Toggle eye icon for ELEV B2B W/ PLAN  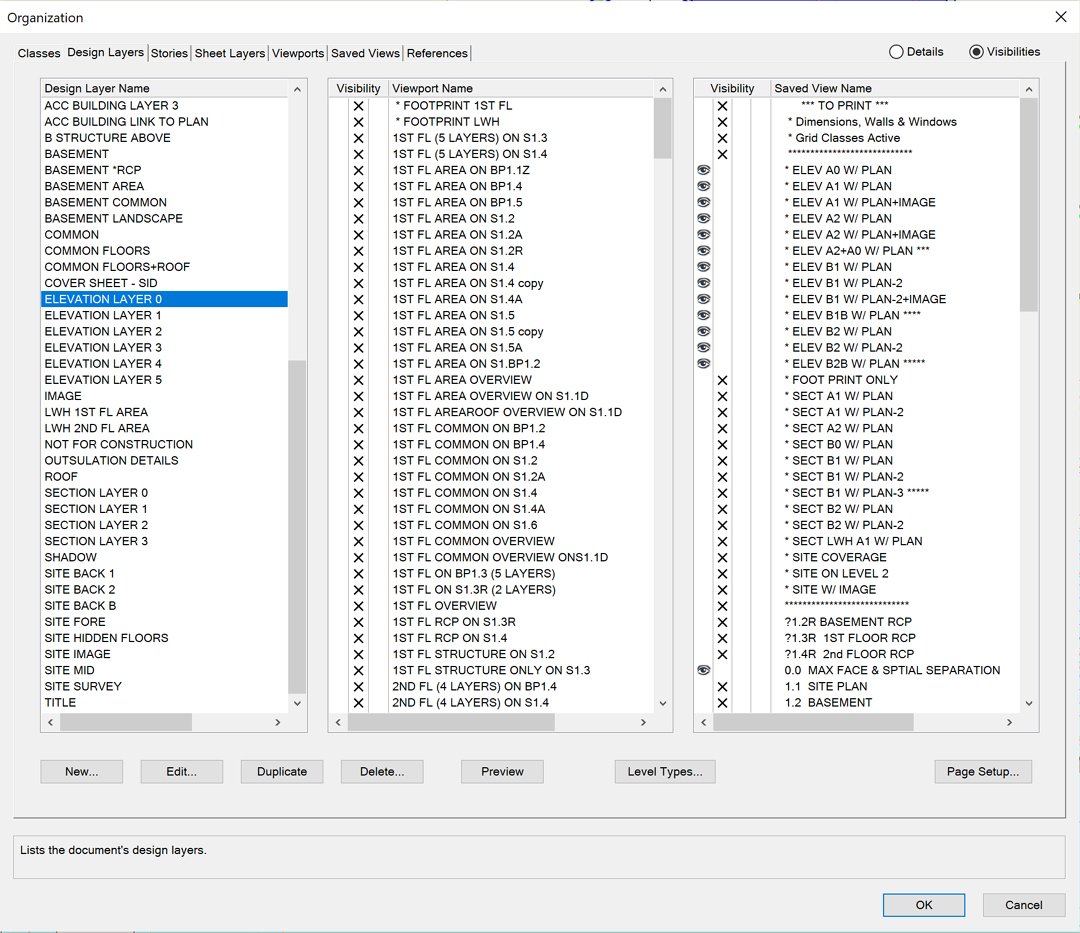click(x=703, y=364)
